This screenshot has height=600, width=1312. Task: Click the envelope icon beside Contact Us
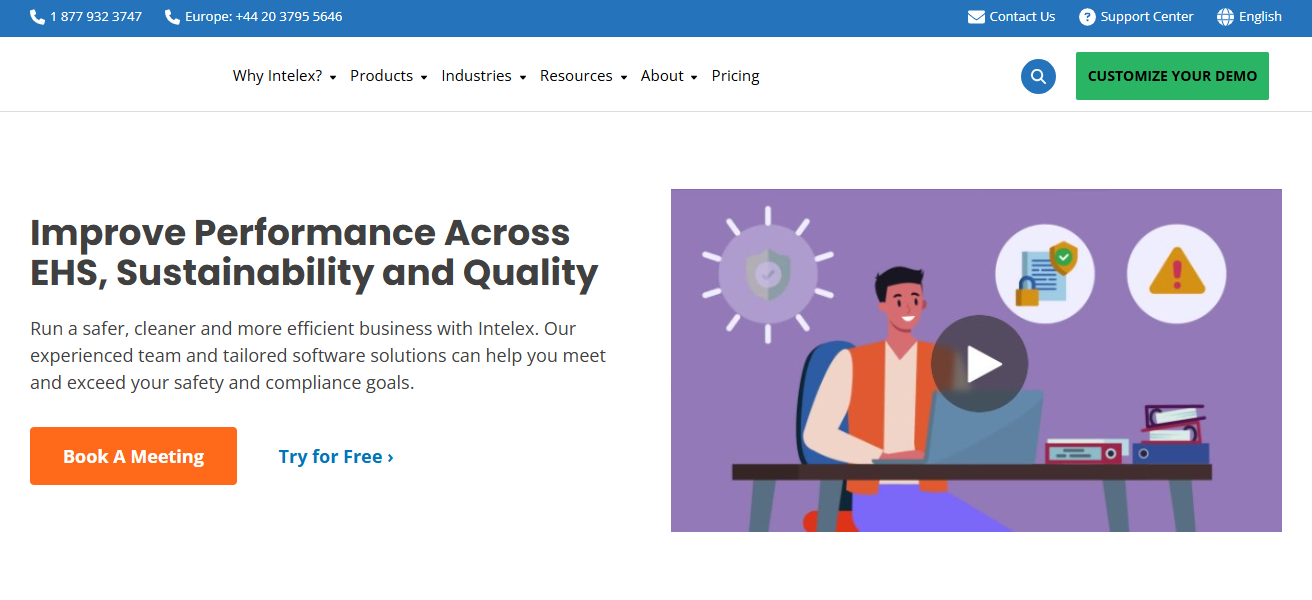point(976,17)
